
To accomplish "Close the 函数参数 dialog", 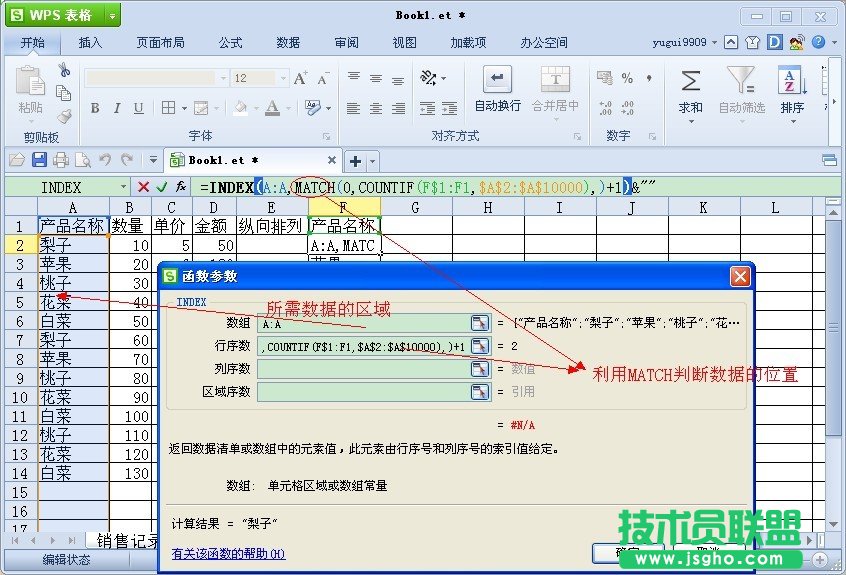I will (x=740, y=276).
